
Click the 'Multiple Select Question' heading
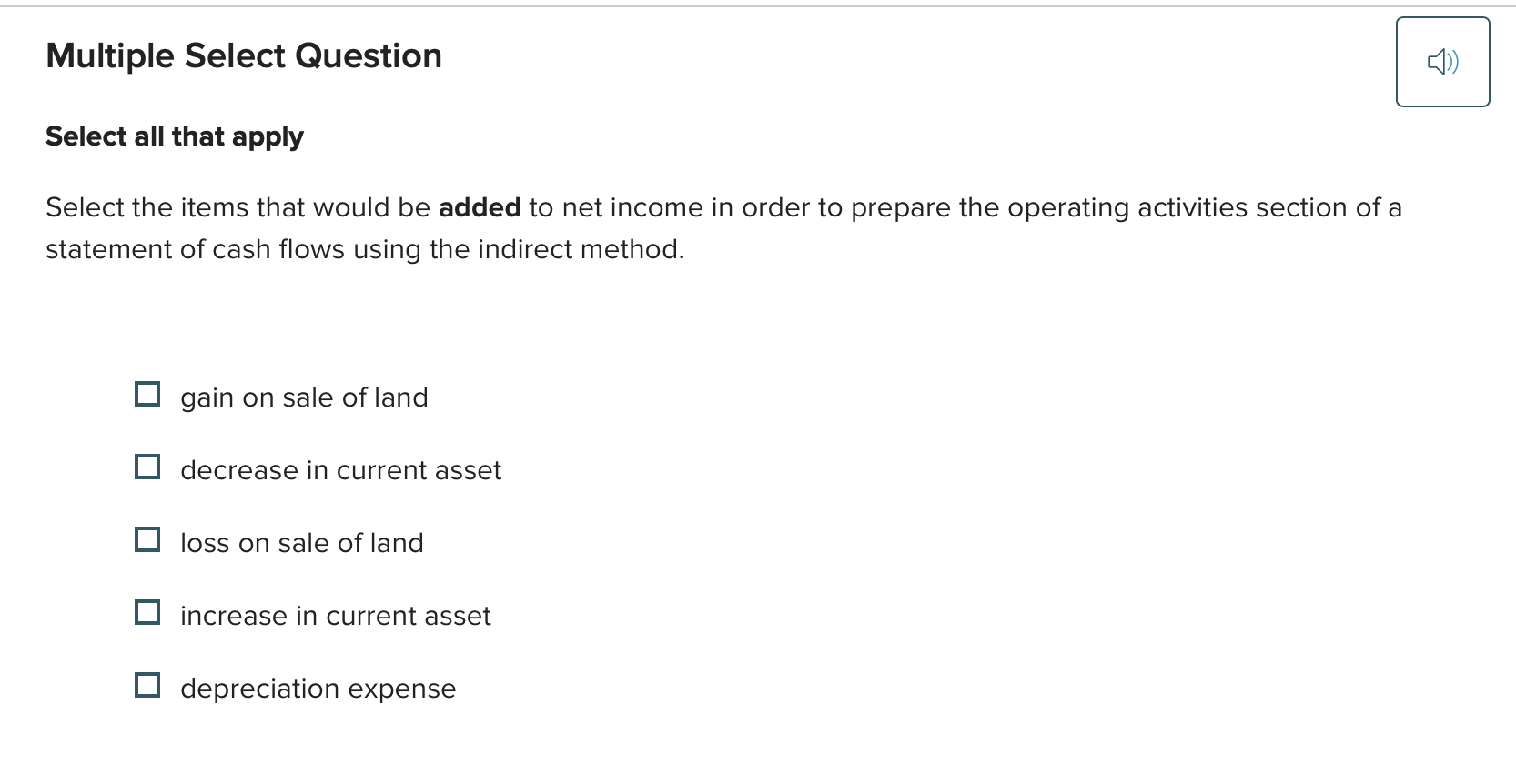244,55
